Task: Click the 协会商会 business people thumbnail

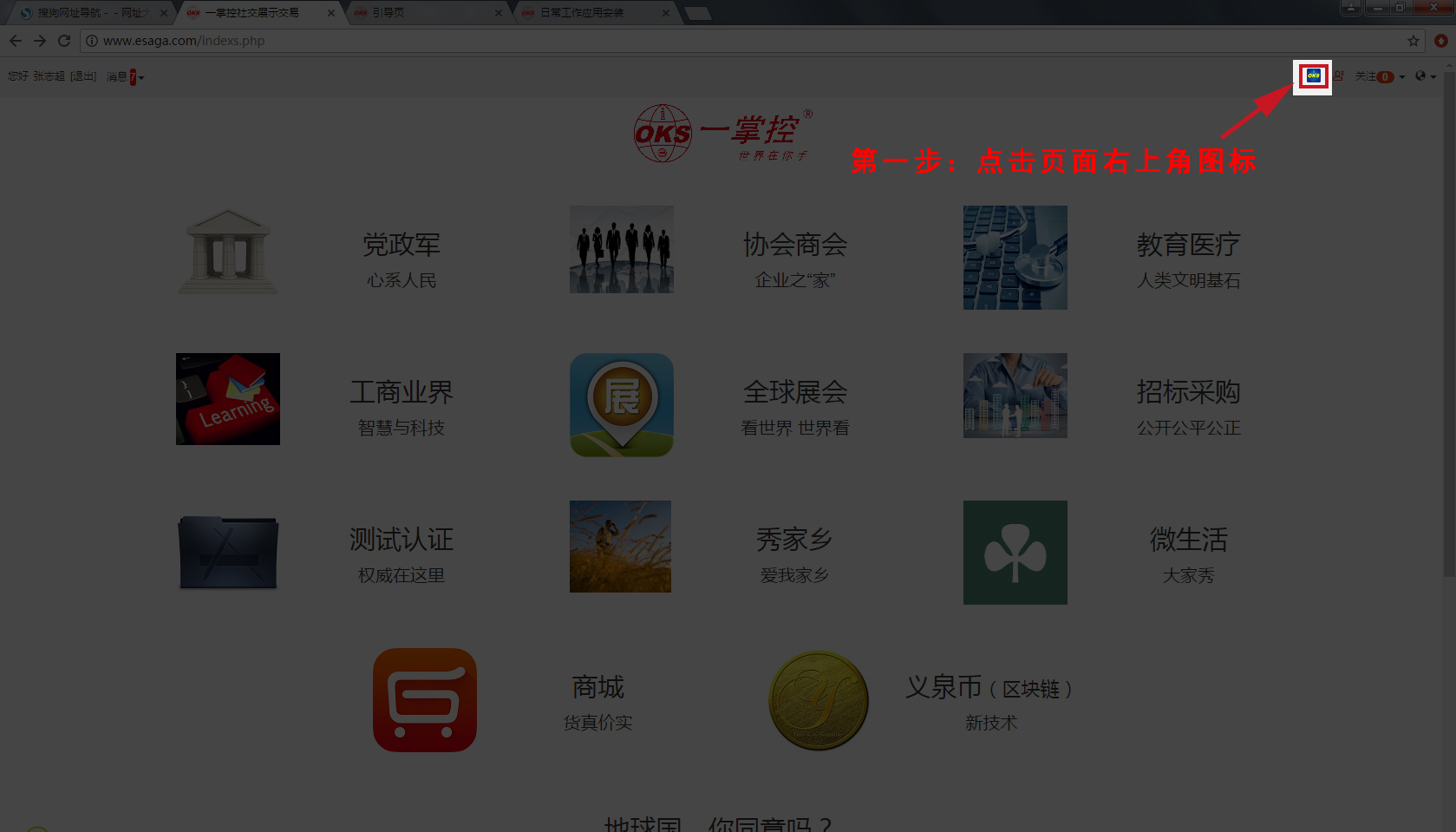Action: point(621,249)
